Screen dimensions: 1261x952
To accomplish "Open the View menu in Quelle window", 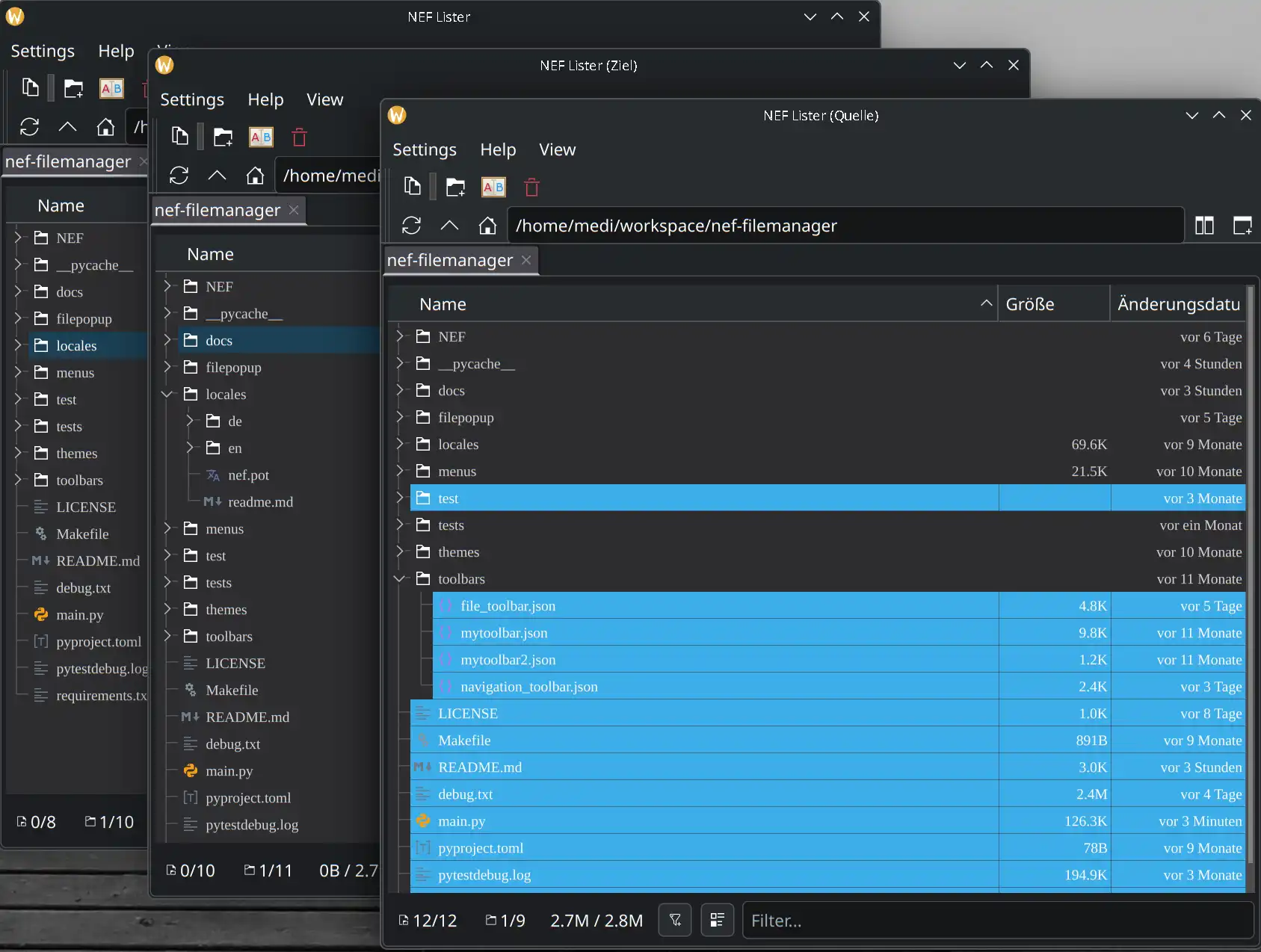I will [x=557, y=149].
